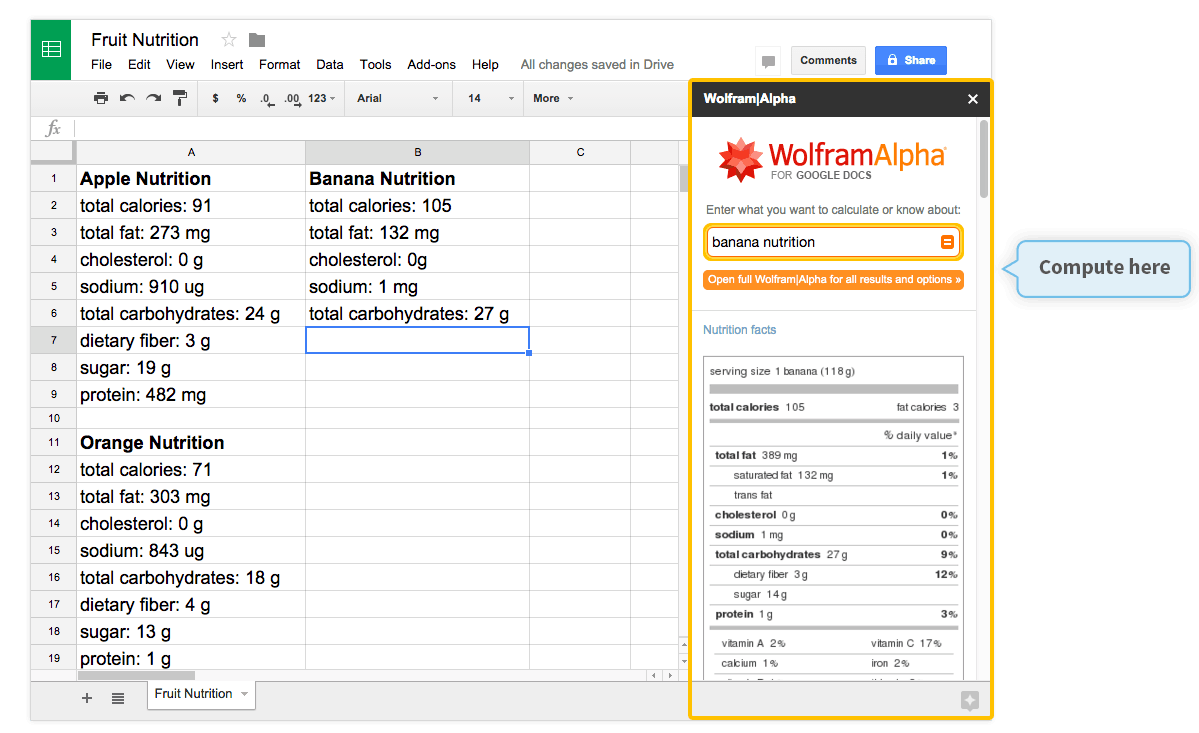This screenshot has width=1199, height=733.
Task: Add a new sheet with plus icon
Action: click(x=87, y=698)
